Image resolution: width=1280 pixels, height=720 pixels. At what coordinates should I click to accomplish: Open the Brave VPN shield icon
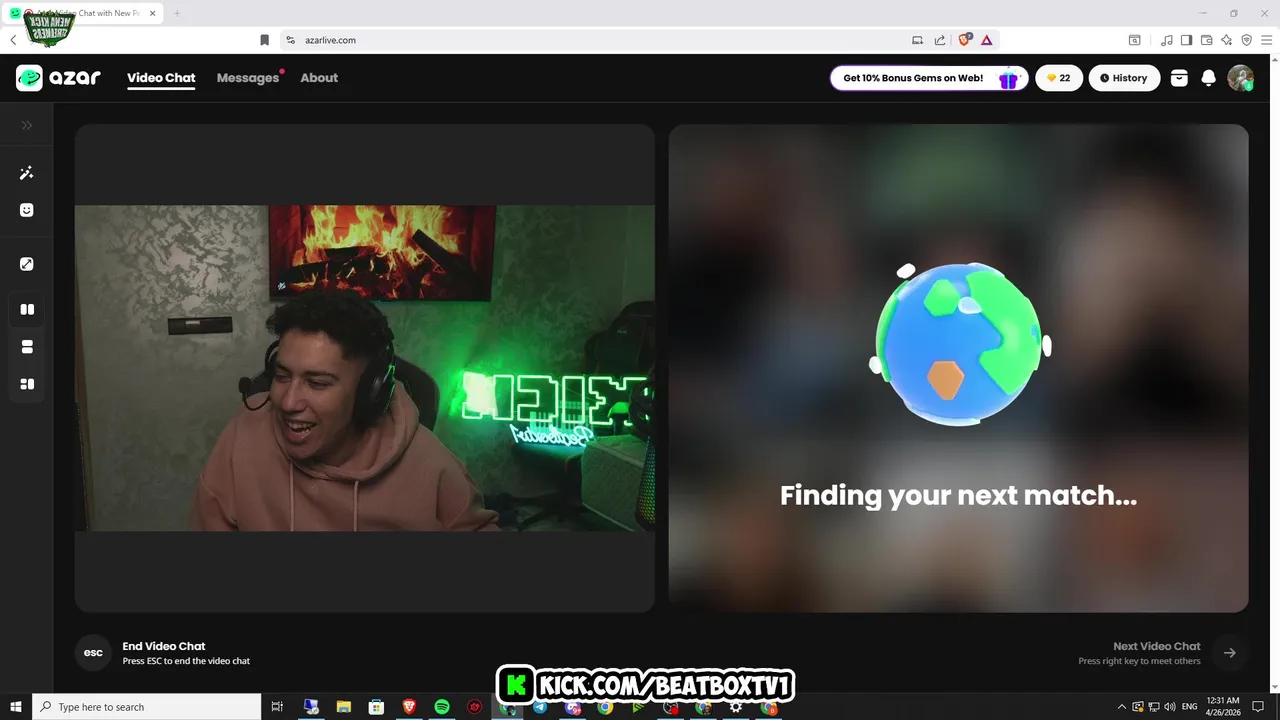[x=1246, y=40]
